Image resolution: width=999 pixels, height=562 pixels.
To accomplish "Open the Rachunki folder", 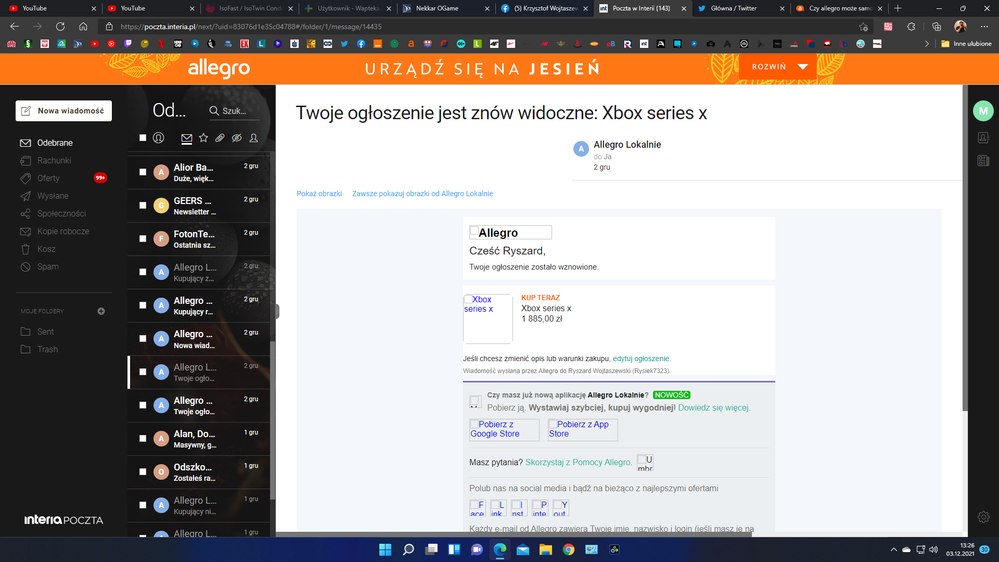I will click(x=54, y=161).
